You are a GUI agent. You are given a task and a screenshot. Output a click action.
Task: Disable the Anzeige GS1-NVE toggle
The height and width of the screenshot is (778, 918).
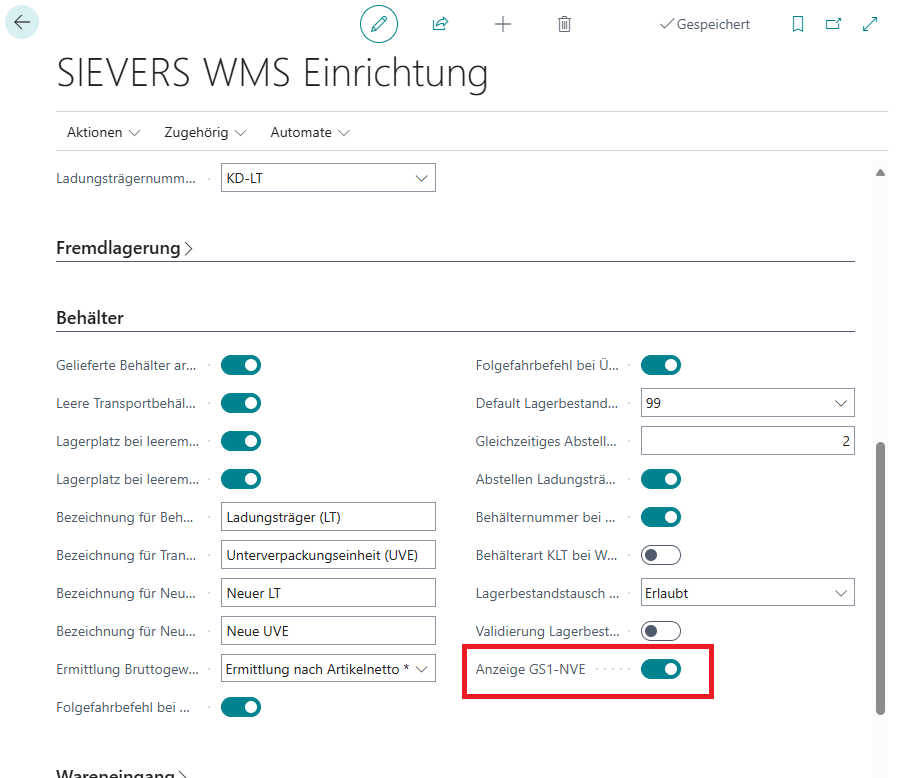click(x=660, y=669)
